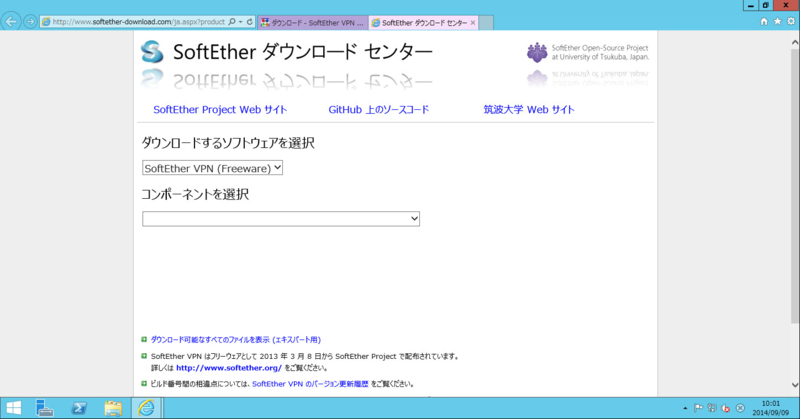Open a new blank browser tab
Viewport: 800px width, 419px height.
(x=486, y=22)
